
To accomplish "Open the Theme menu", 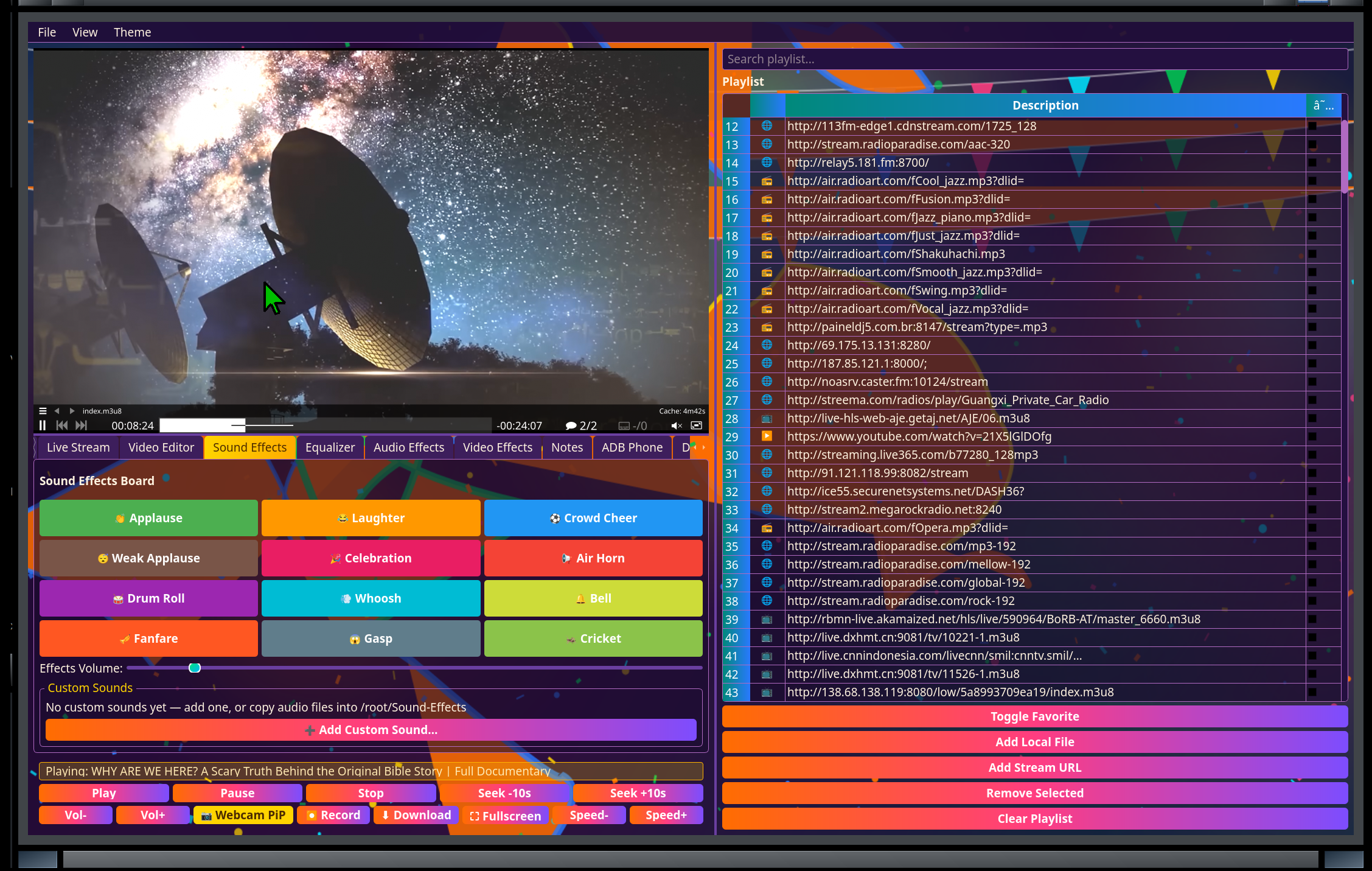I will coord(132,32).
